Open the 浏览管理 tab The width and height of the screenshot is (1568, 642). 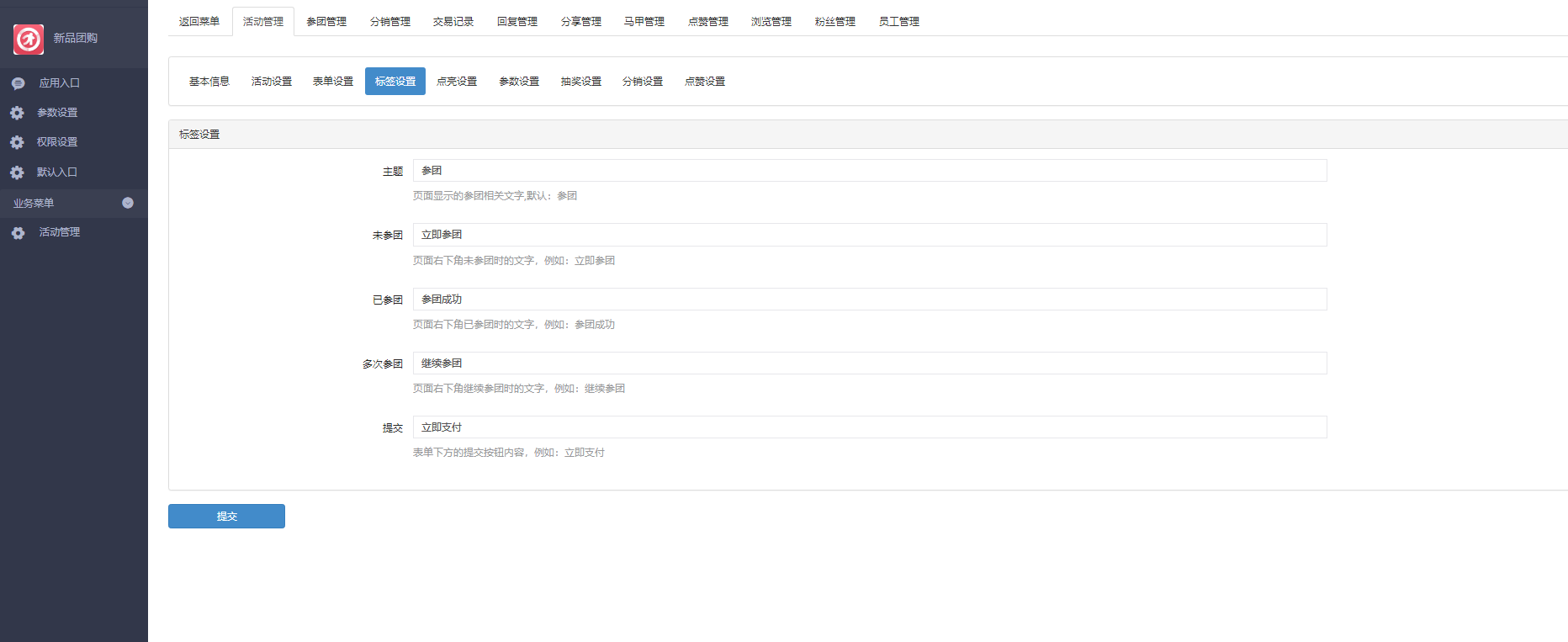771,22
